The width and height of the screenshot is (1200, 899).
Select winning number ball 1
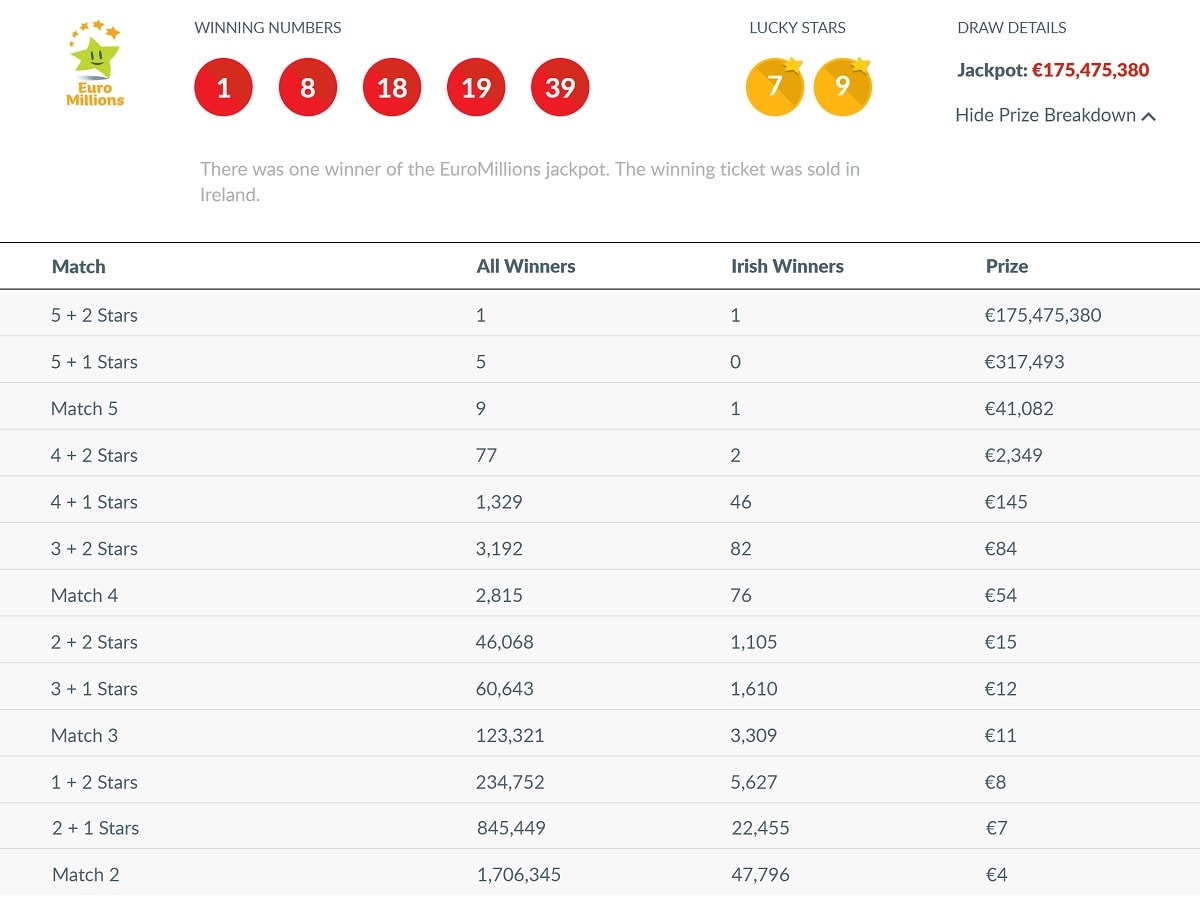pyautogui.click(x=223, y=88)
